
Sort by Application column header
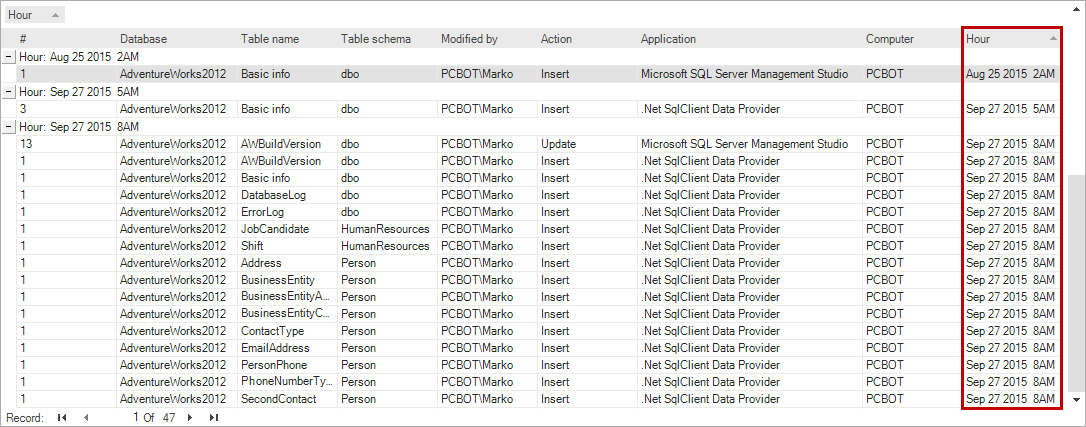668,39
